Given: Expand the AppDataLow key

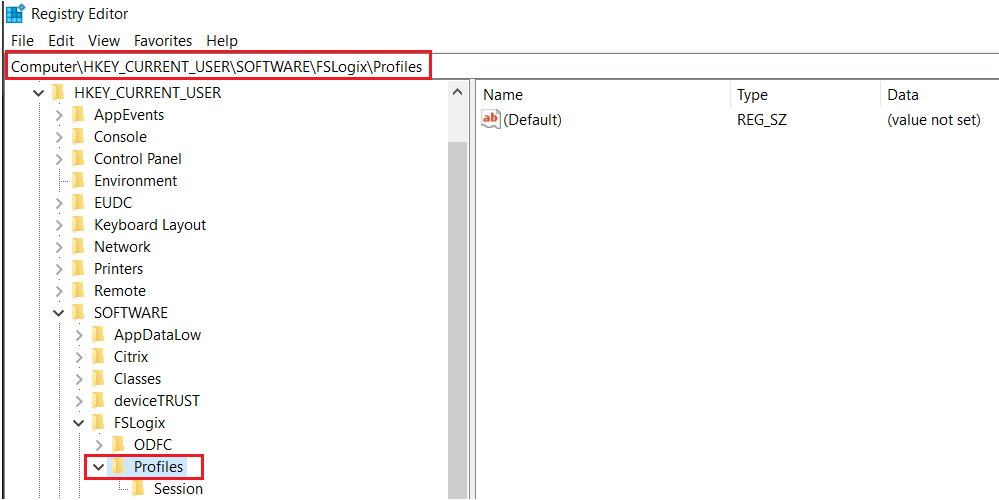Looking at the screenshot, I should point(79,335).
